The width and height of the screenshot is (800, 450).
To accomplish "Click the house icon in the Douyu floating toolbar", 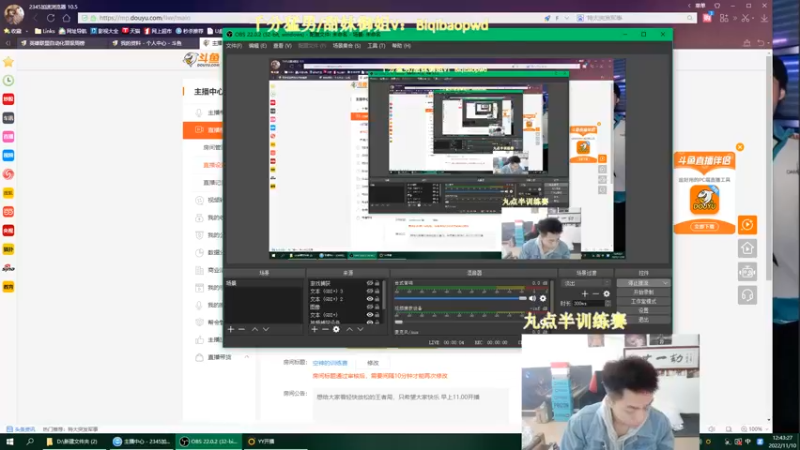I will [x=747, y=248].
